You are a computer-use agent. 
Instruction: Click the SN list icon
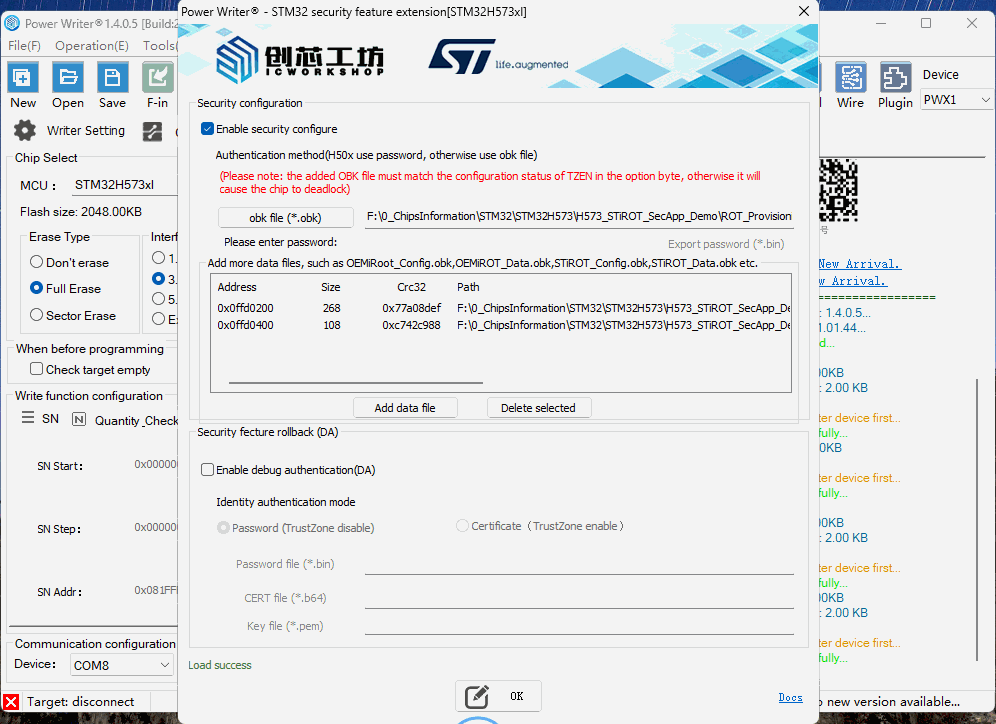28,419
